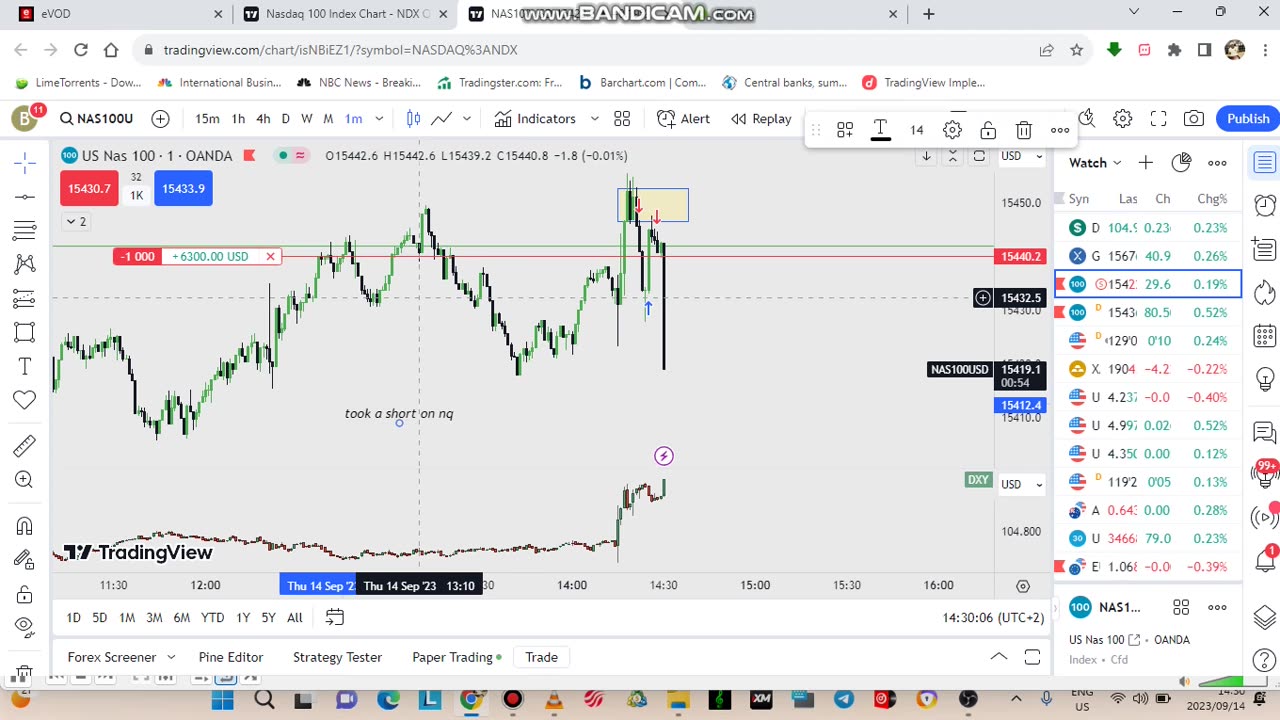Viewport: 1280px width, 720px height.
Task: Open chart settings gear in top bar
Action: click(1123, 119)
